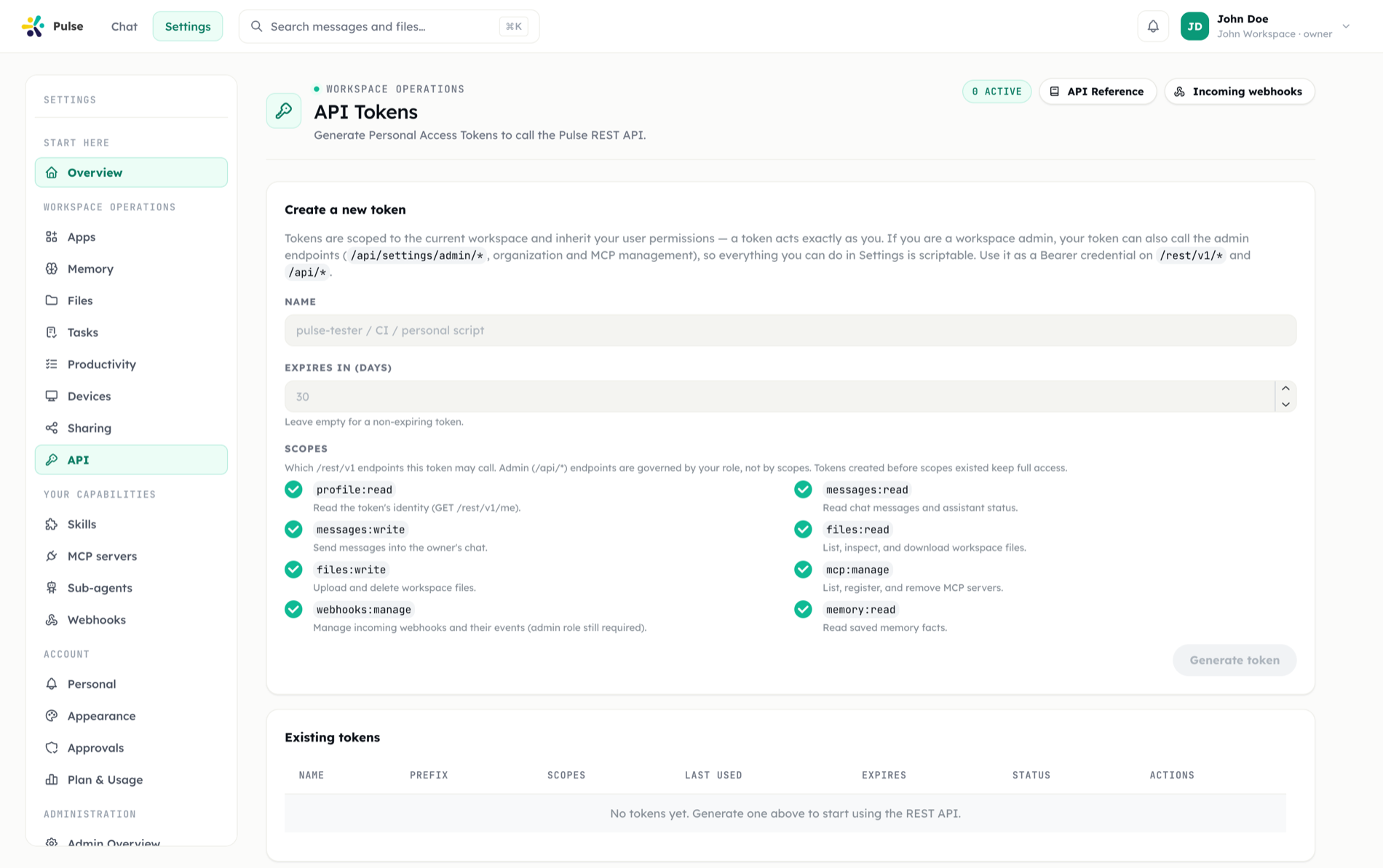Click the Approvals shield icon
1383x868 pixels.
tap(52, 748)
